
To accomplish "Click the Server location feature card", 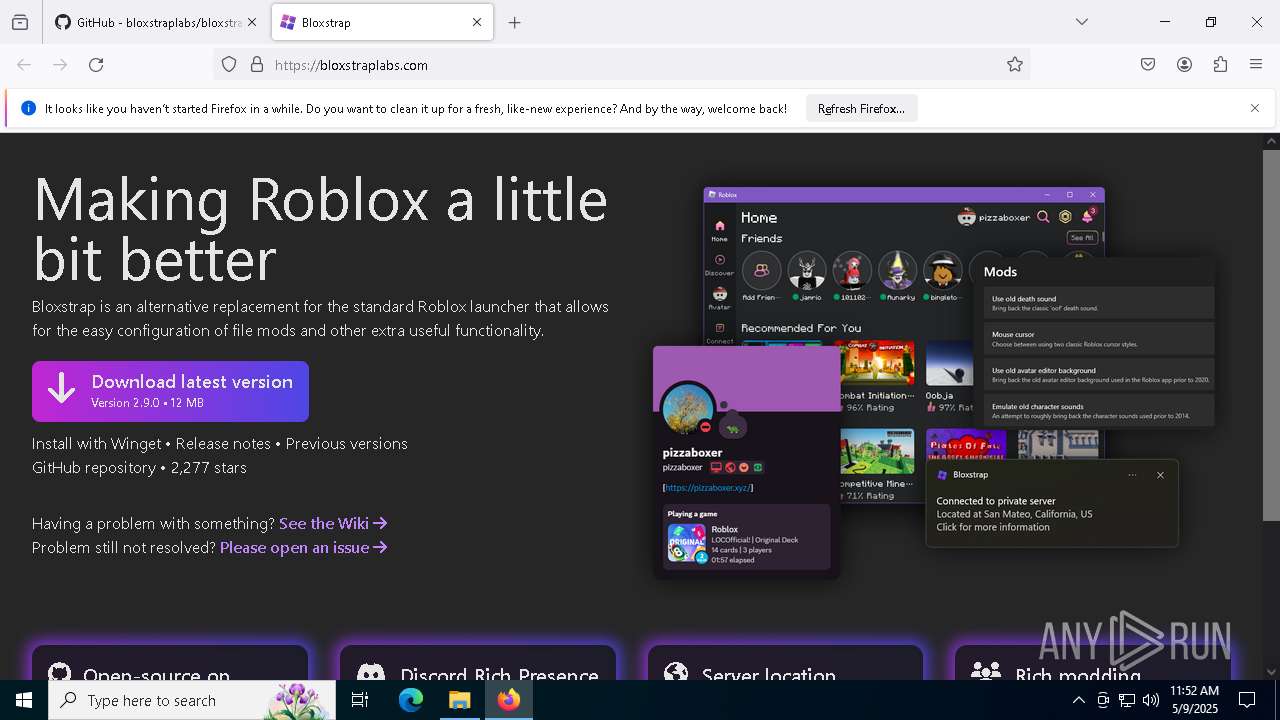I will pyautogui.click(x=786, y=663).
